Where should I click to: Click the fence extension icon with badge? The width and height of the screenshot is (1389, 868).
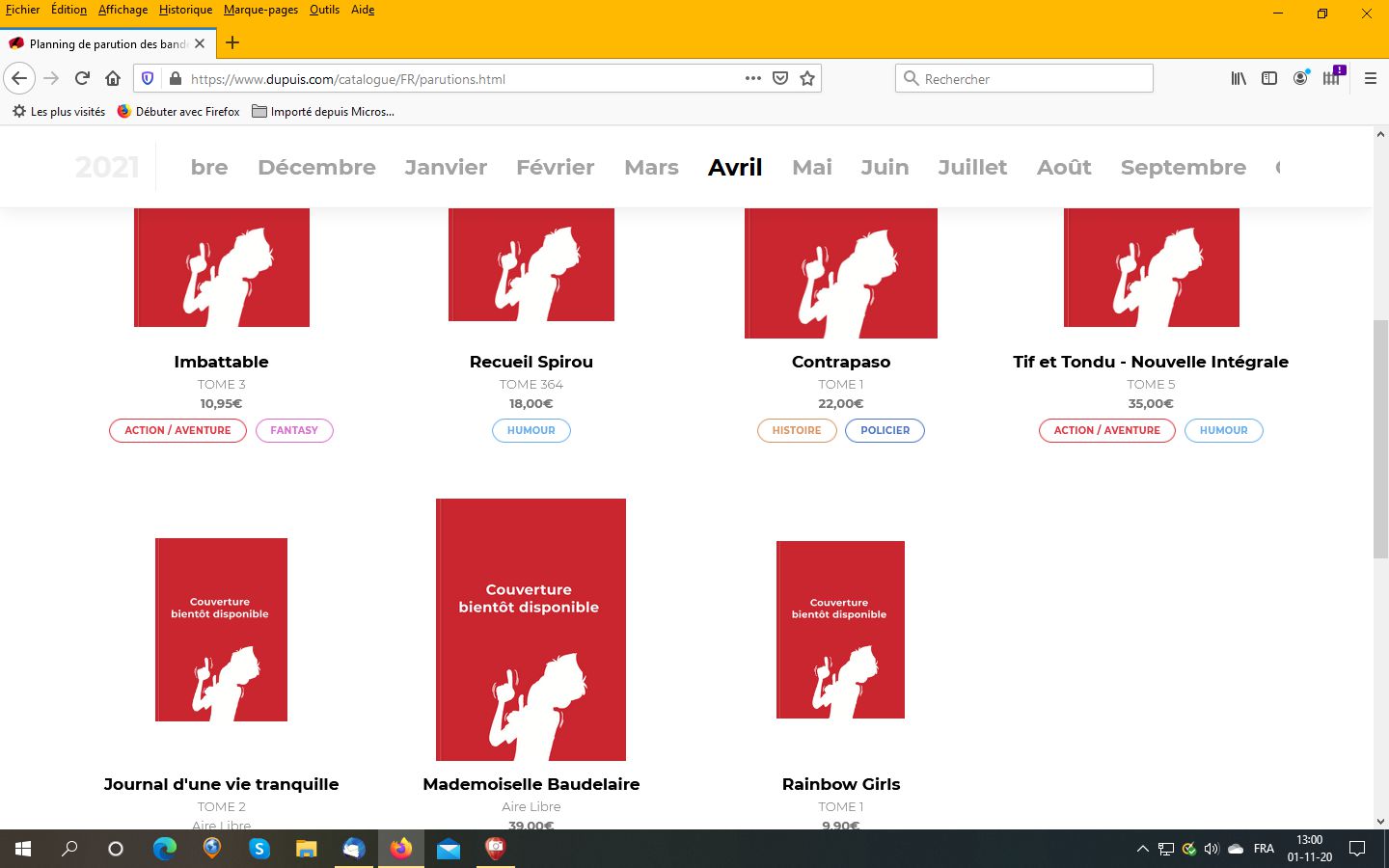(x=1332, y=76)
